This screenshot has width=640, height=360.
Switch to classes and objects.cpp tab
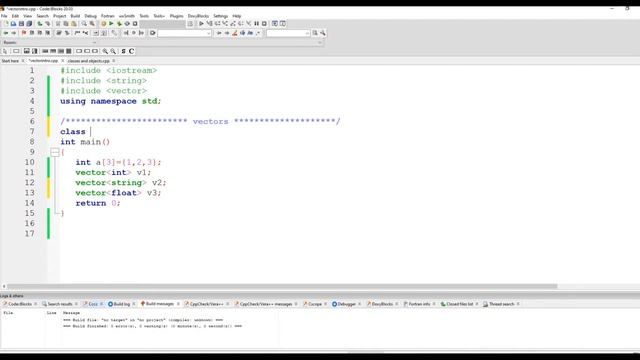tap(89, 61)
